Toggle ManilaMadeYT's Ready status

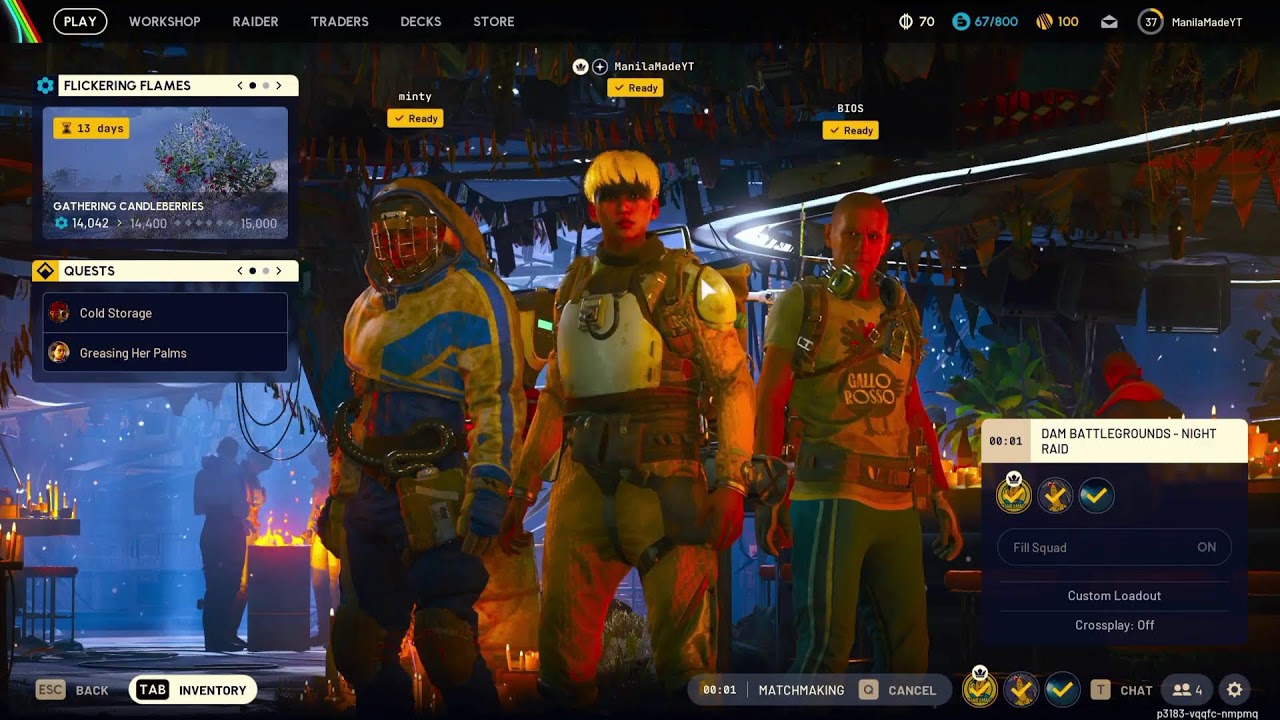tap(635, 88)
